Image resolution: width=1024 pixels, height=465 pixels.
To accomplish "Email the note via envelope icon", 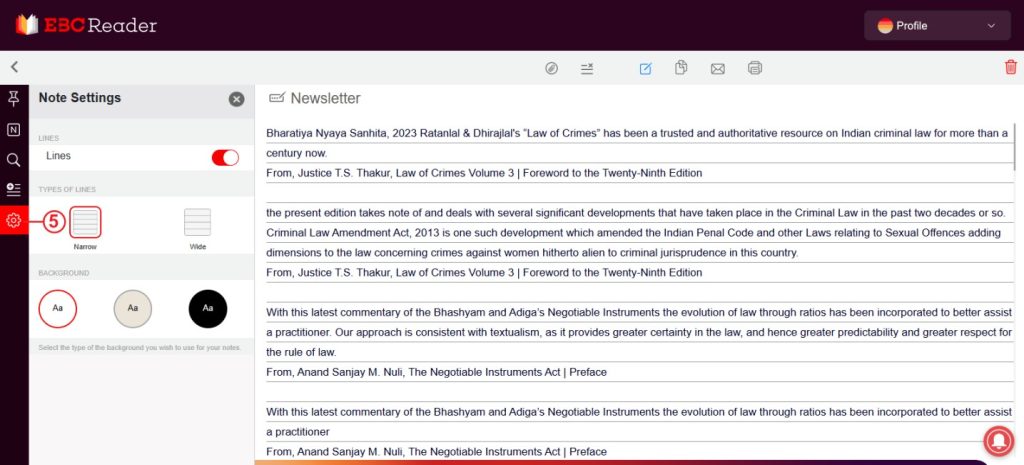I will coord(717,68).
